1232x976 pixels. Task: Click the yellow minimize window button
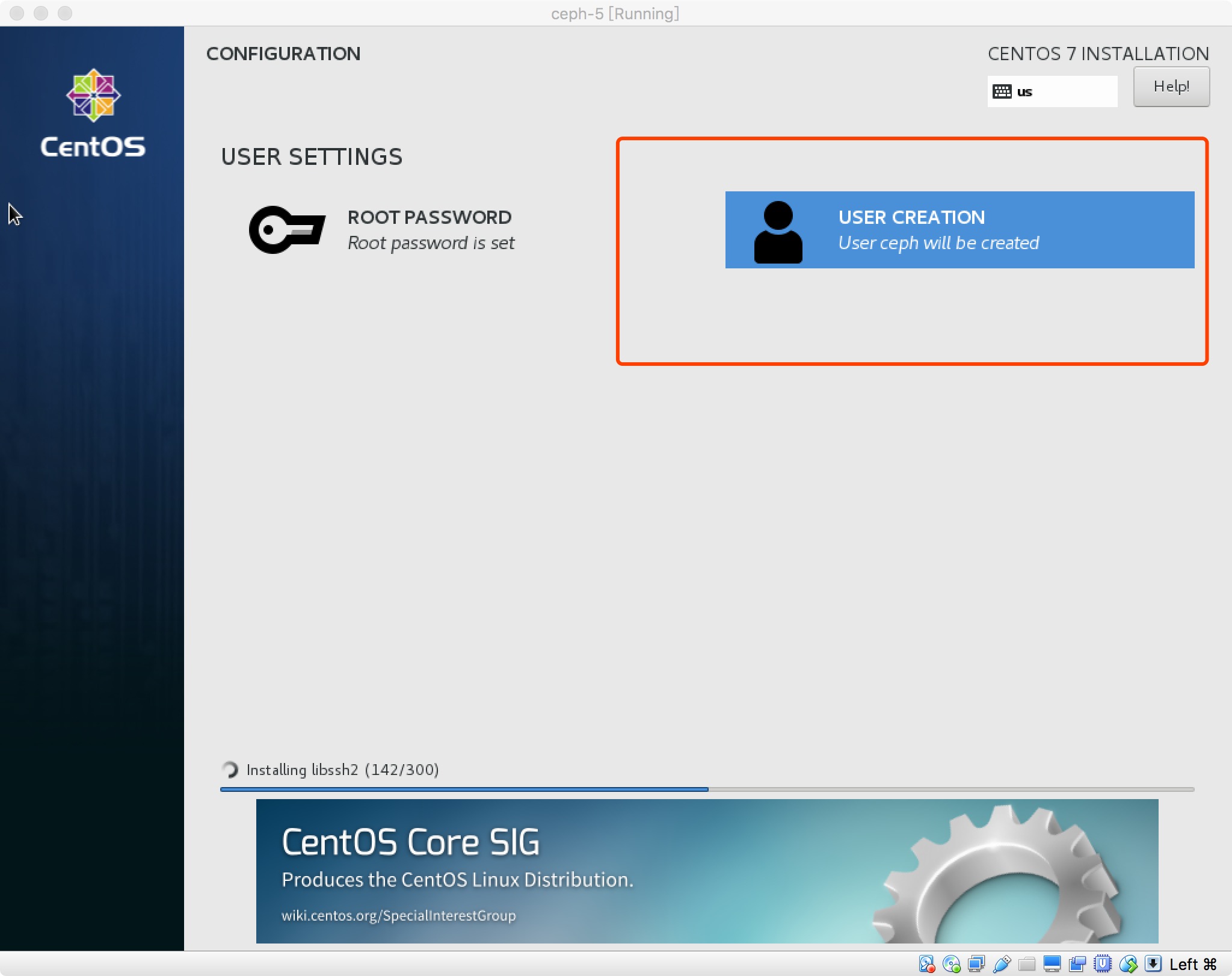[x=41, y=13]
